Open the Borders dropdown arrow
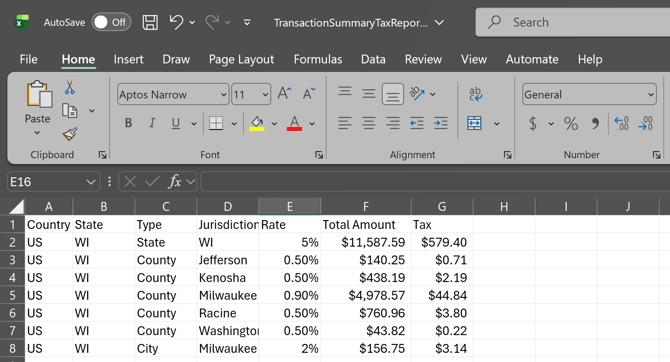Viewport: 670px width, 362px height. [234, 124]
